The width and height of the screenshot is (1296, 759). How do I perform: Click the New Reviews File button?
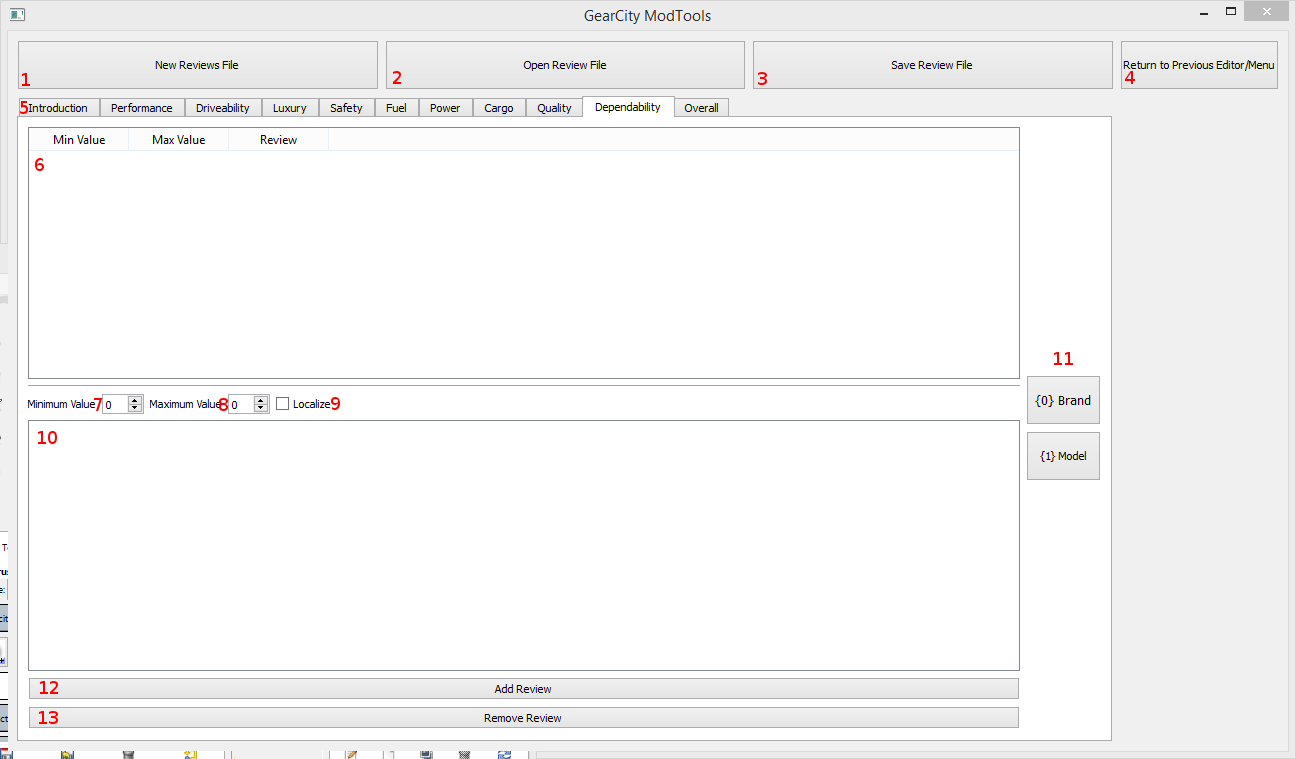pos(197,65)
